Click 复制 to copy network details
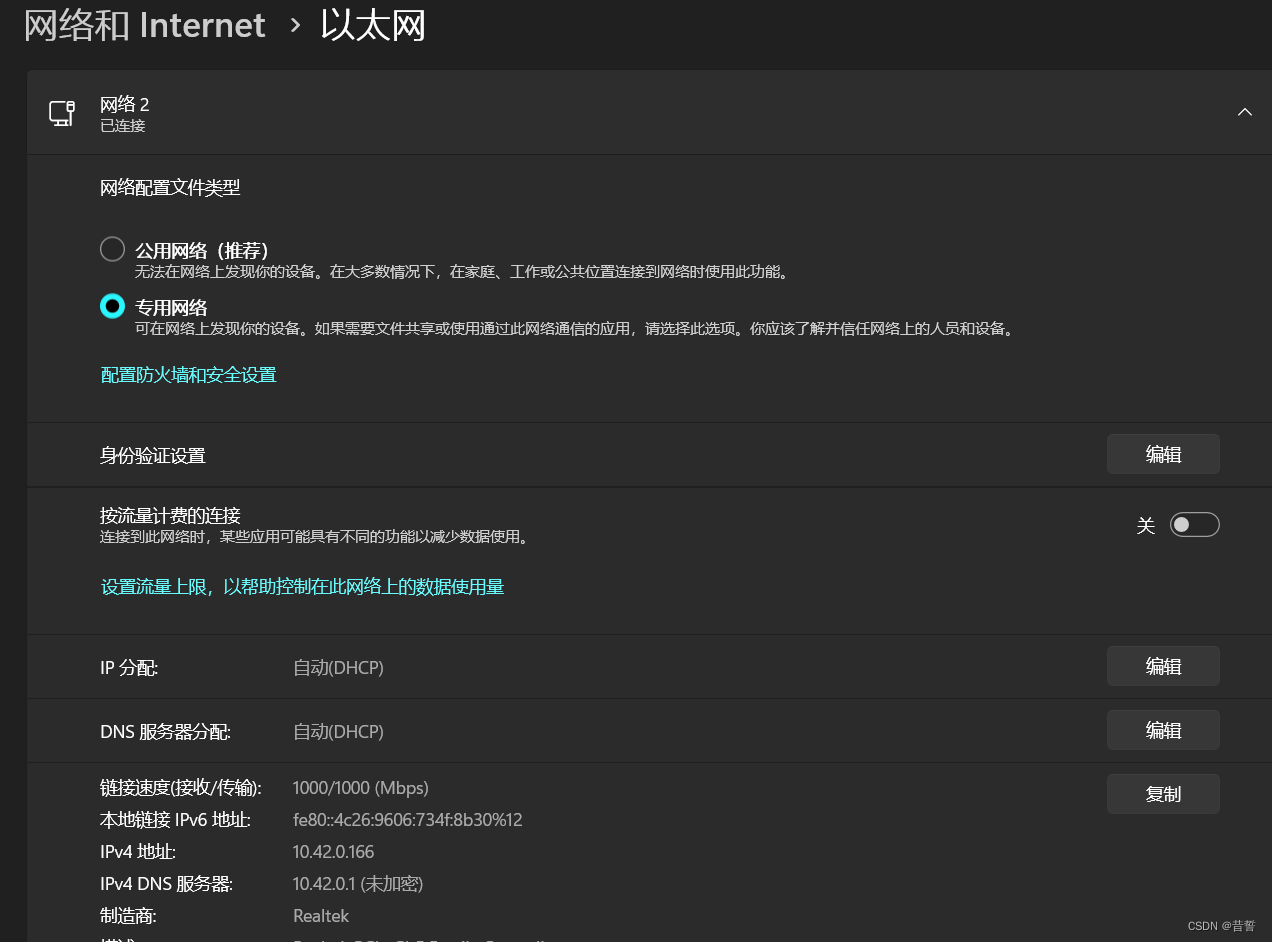The image size is (1272, 942). coord(1162,793)
